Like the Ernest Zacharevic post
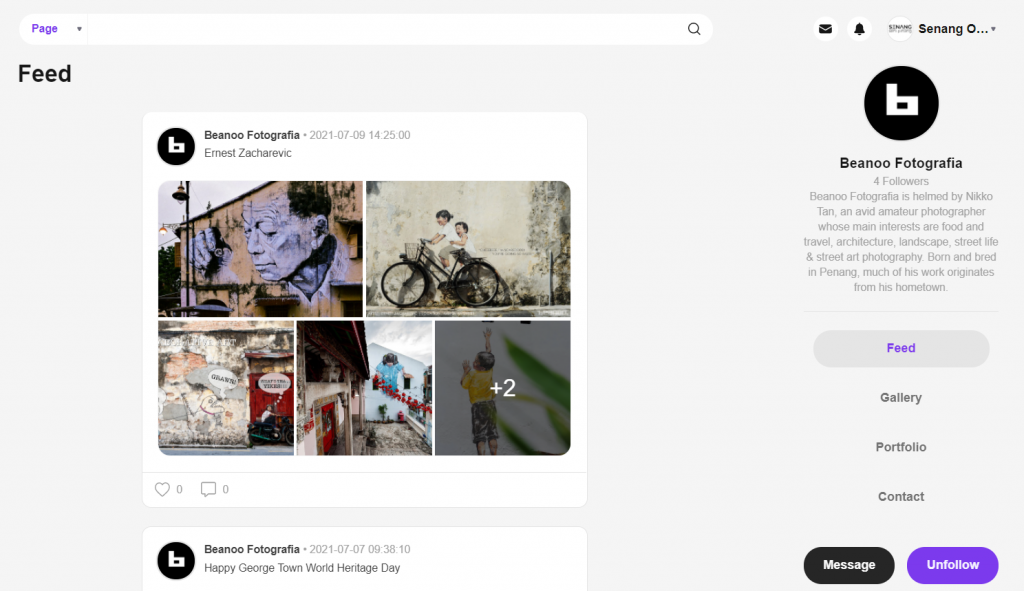 pyautogui.click(x=162, y=489)
